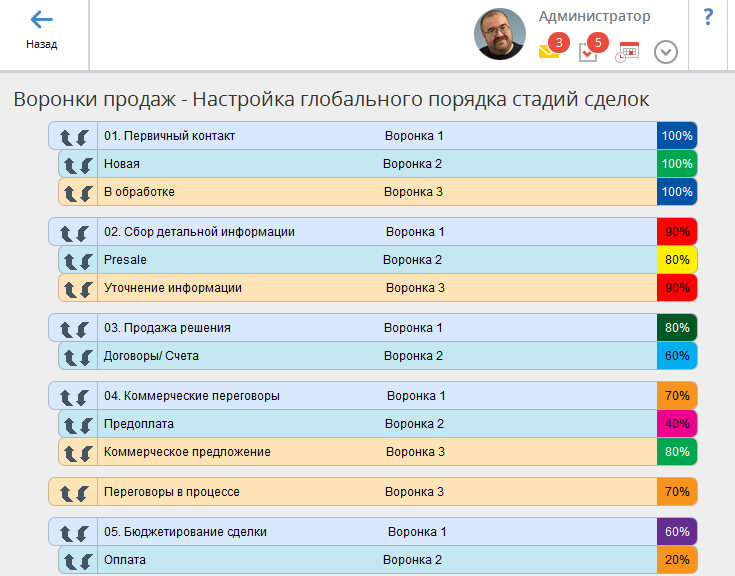Click the 'Администратор' user name
The image size is (735, 576).
coord(594,16)
